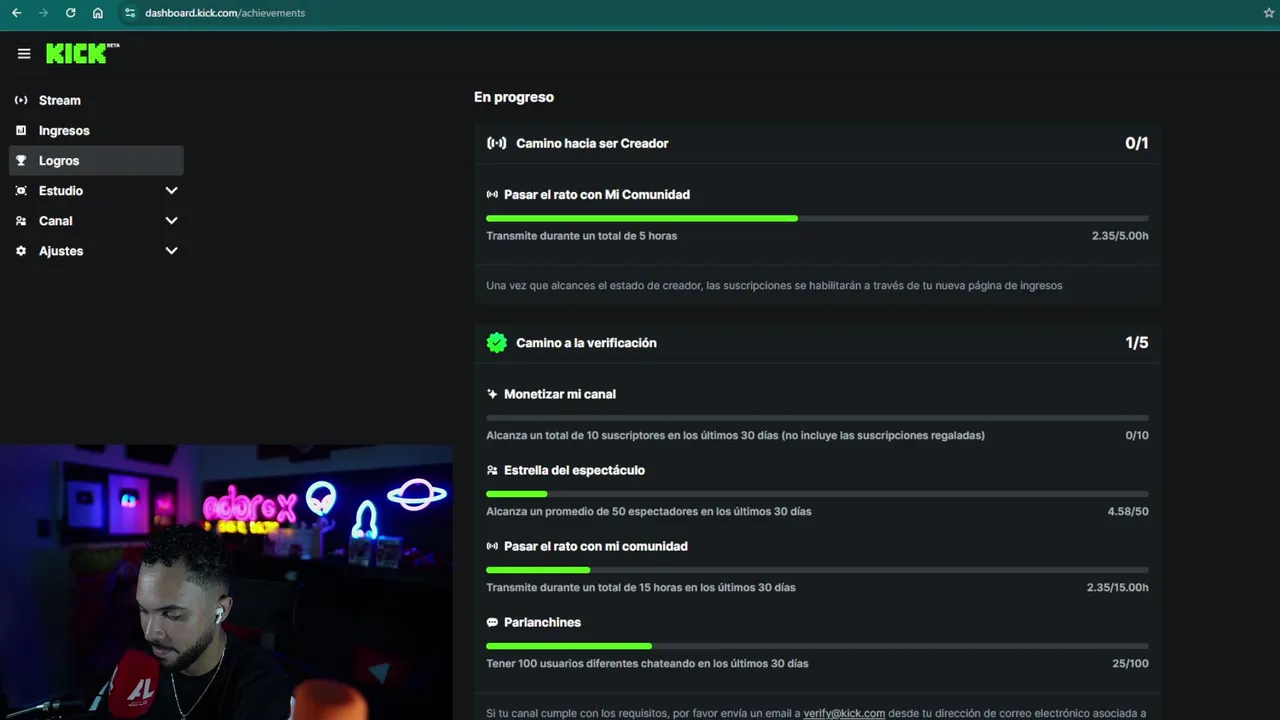Expand the Canal menu chevron
Screen dimensions: 1280x720
tap(171, 220)
